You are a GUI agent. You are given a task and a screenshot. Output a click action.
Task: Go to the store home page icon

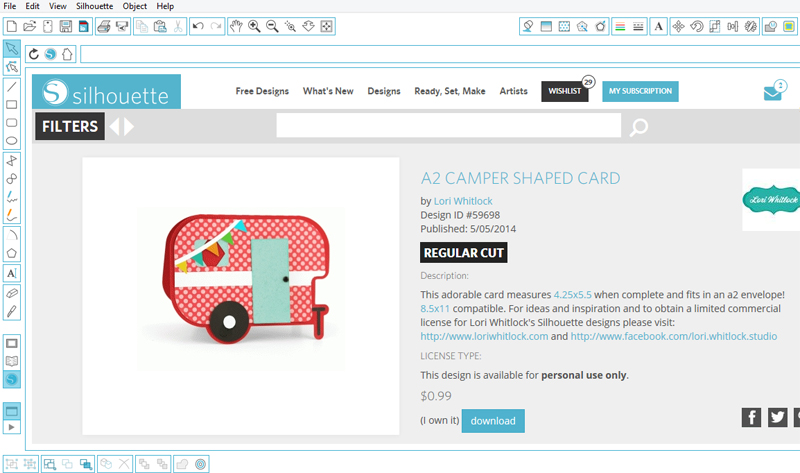[67, 54]
